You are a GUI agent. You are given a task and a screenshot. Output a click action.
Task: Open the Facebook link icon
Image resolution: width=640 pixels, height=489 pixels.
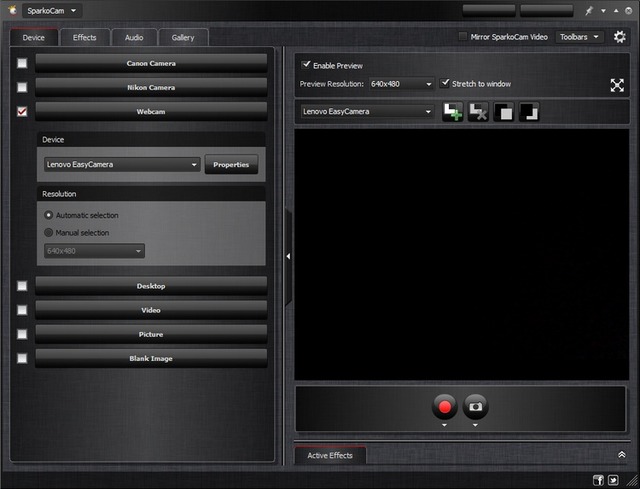coord(598,480)
